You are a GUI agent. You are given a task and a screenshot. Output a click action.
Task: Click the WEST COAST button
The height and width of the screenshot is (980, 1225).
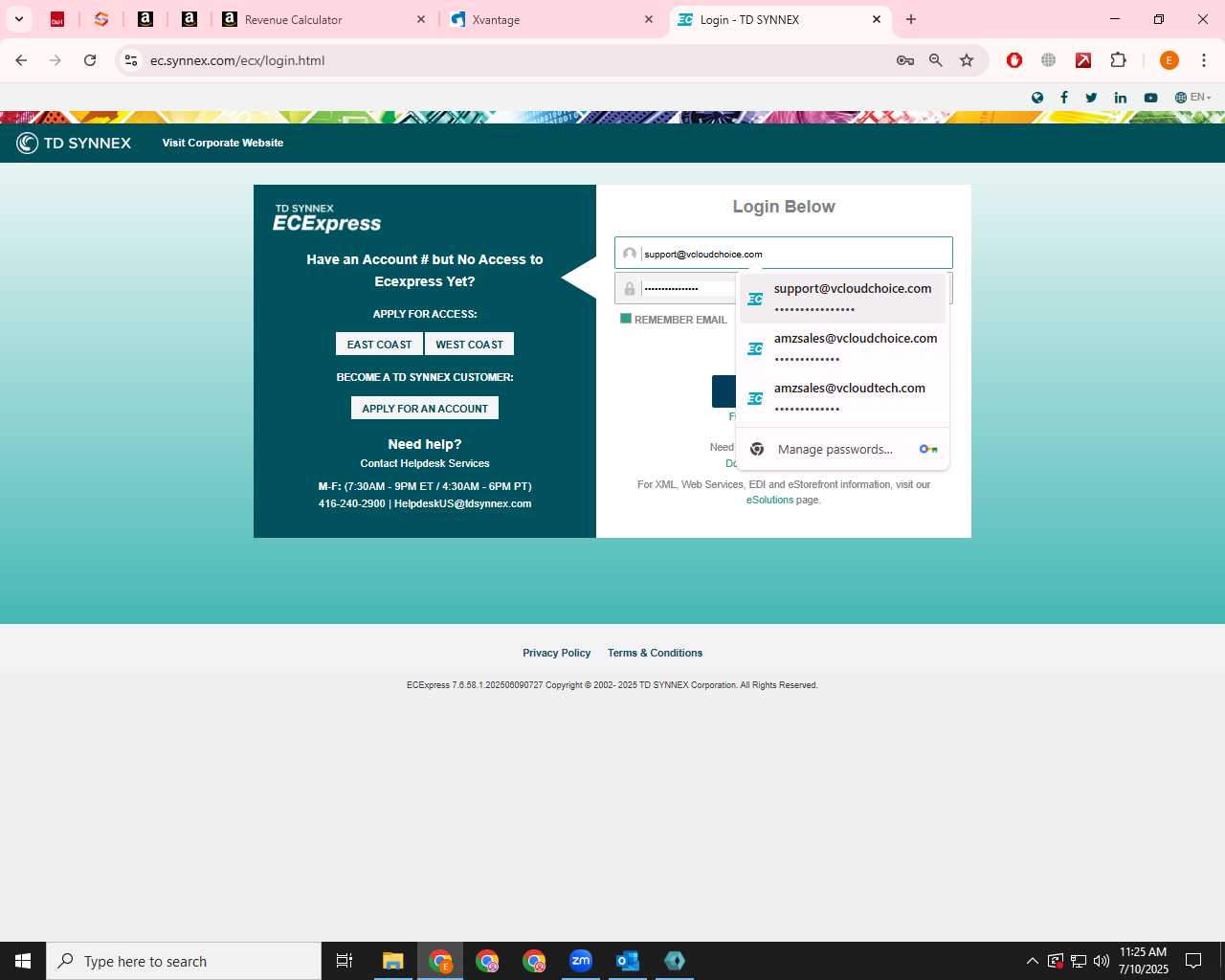(469, 345)
